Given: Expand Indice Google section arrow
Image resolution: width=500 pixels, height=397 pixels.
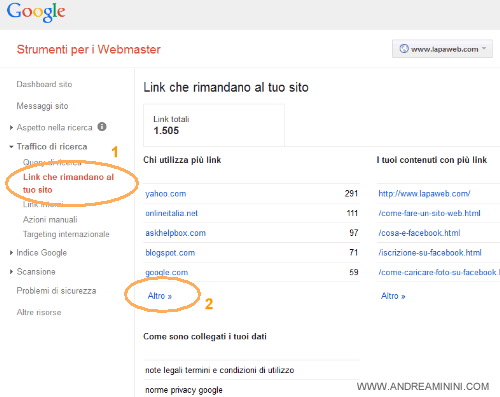Looking at the screenshot, I should tap(11, 253).
